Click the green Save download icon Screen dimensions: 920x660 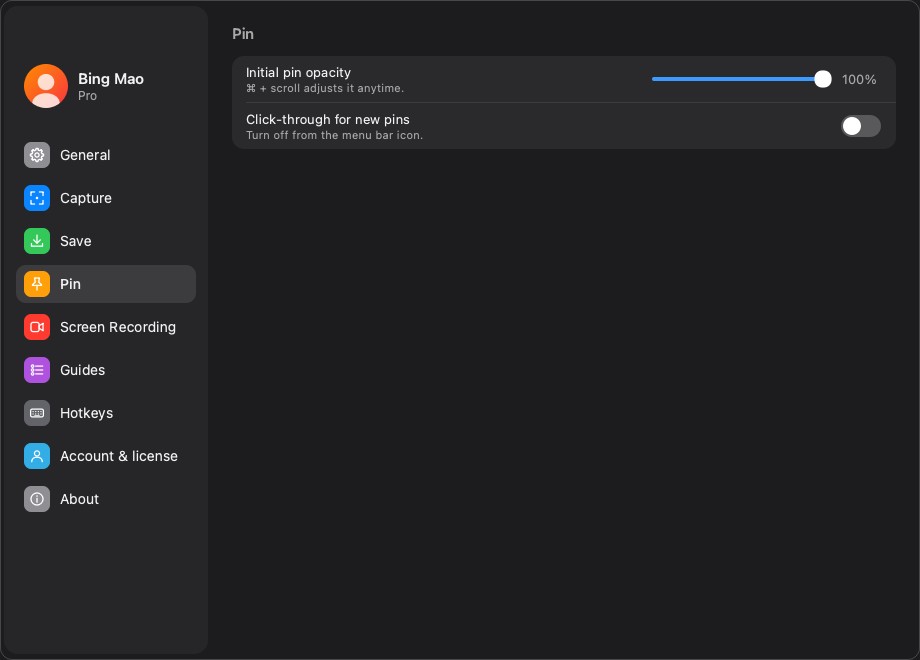click(x=37, y=241)
